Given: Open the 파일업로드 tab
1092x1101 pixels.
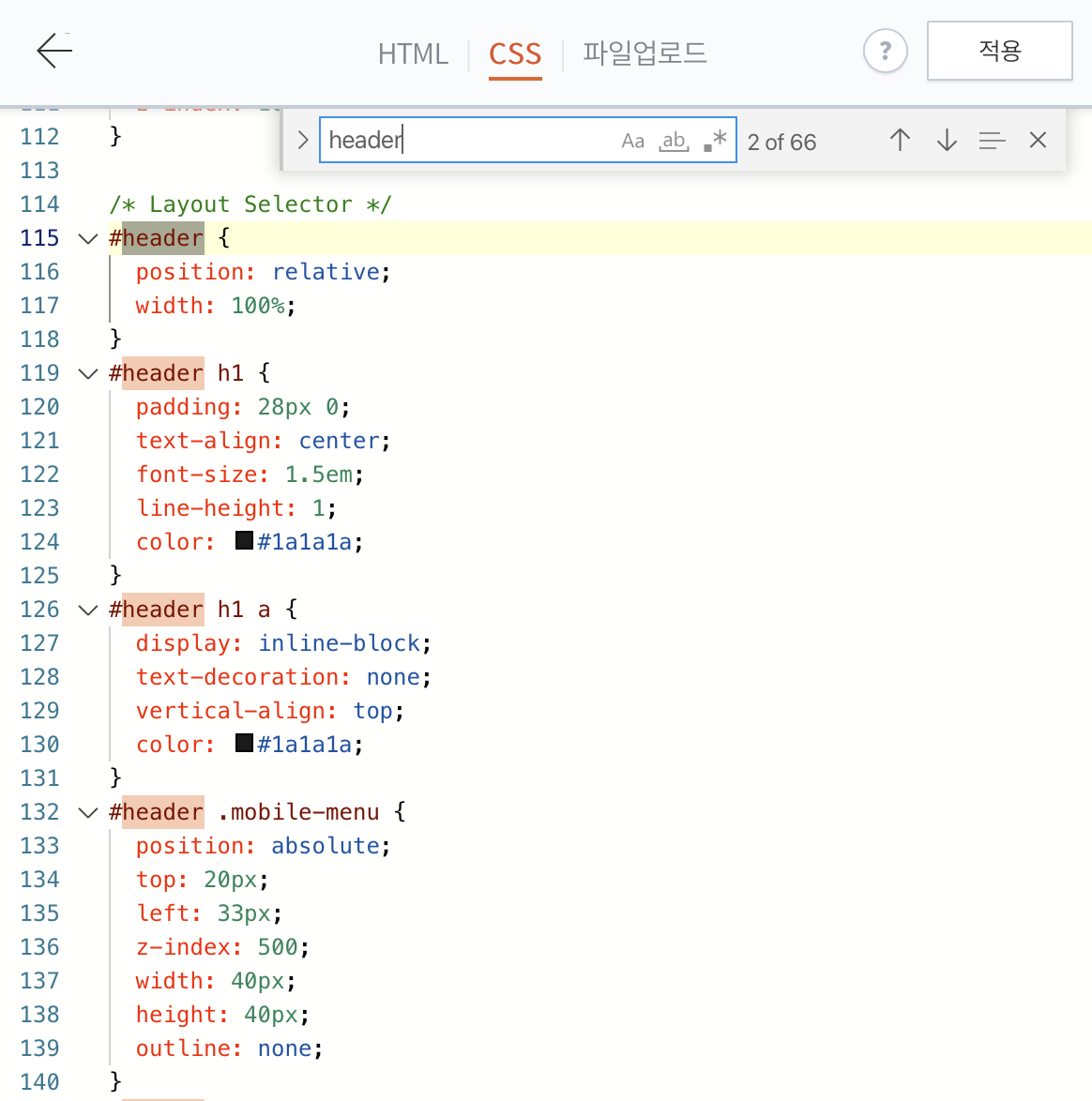Looking at the screenshot, I should coord(645,53).
